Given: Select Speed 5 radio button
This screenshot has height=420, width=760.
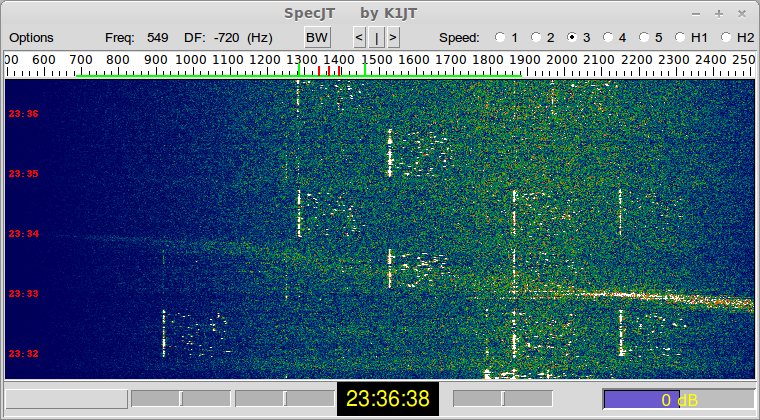Looking at the screenshot, I should 644,37.
